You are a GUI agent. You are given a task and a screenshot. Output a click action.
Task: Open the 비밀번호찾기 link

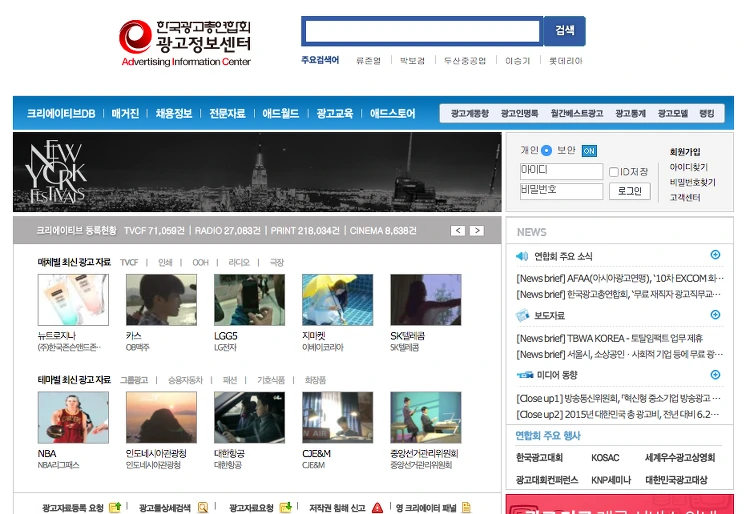click(x=692, y=183)
